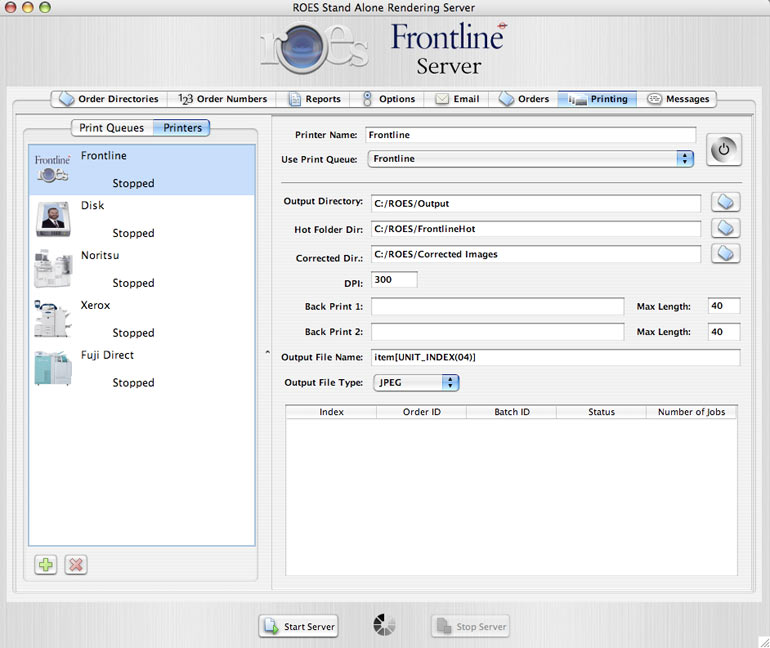
Task: Browse for the Hot Folder Dir
Action: [x=725, y=228]
